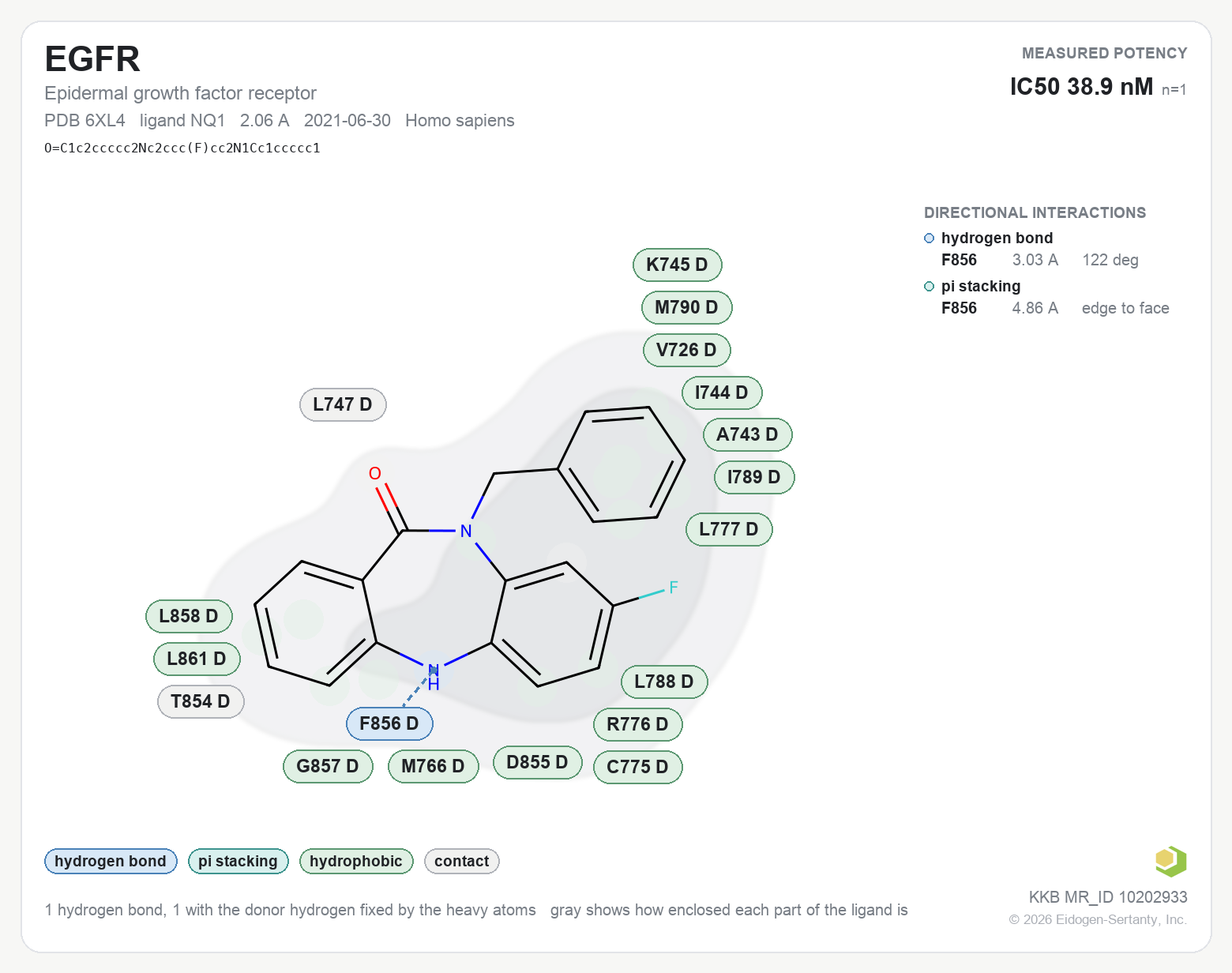The width and height of the screenshot is (1232, 973).
Task: Click the SMILES string under the header
Action: click(x=182, y=148)
